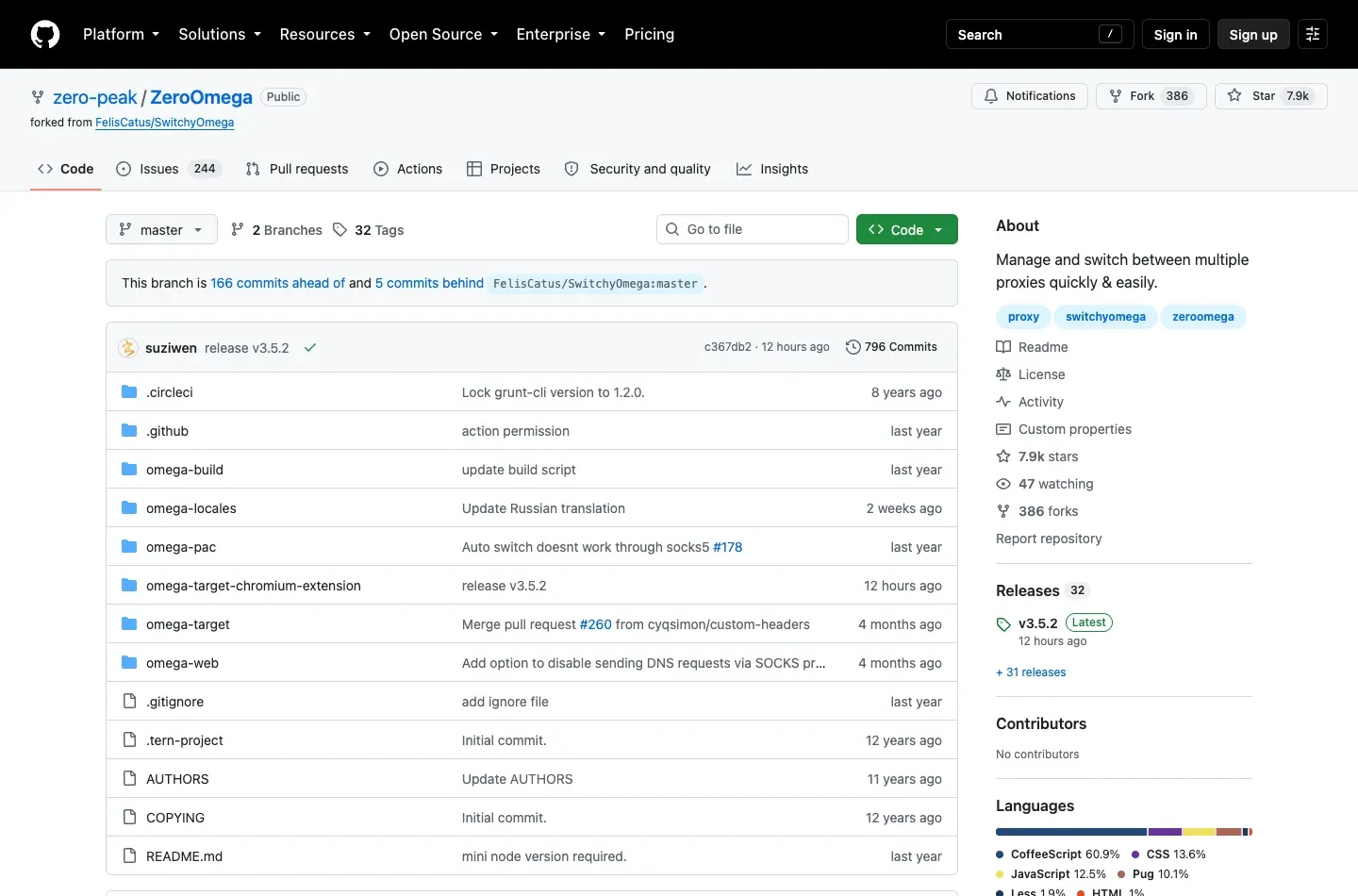The width and height of the screenshot is (1358, 896).
Task: Open the 166 commits ahead of link
Action: click(x=277, y=283)
